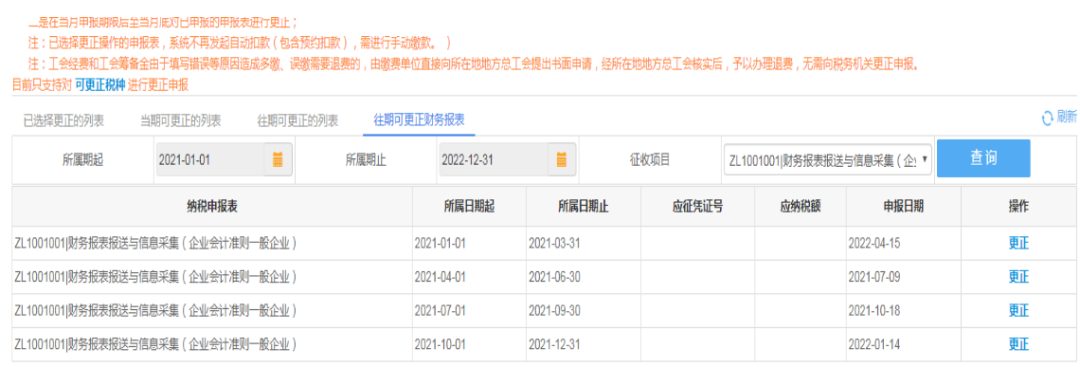The image size is (1080, 367).
Task: Switch to 往期可更正的列表 tab
Action: pos(298,121)
